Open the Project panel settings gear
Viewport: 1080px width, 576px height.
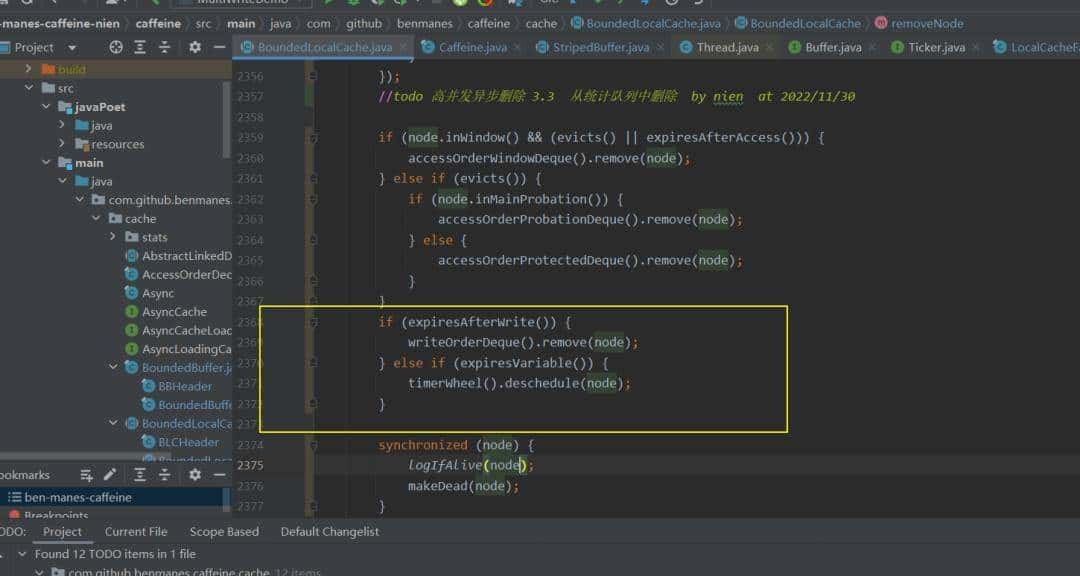pyautogui.click(x=195, y=47)
